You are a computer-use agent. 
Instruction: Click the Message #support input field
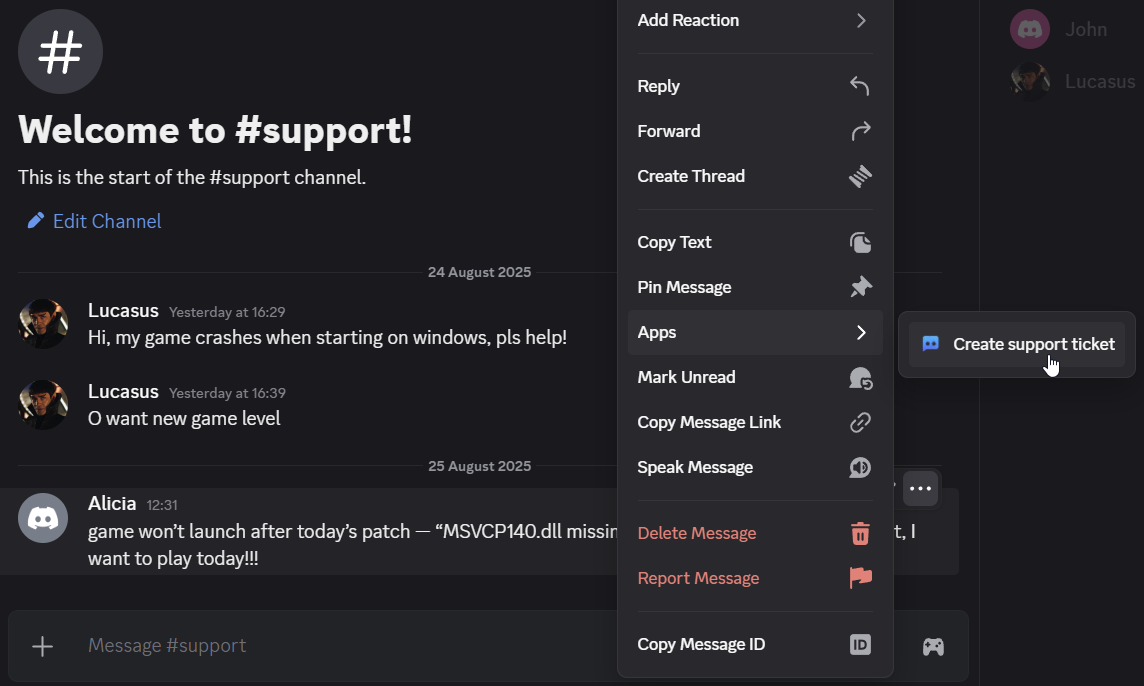[300, 646]
